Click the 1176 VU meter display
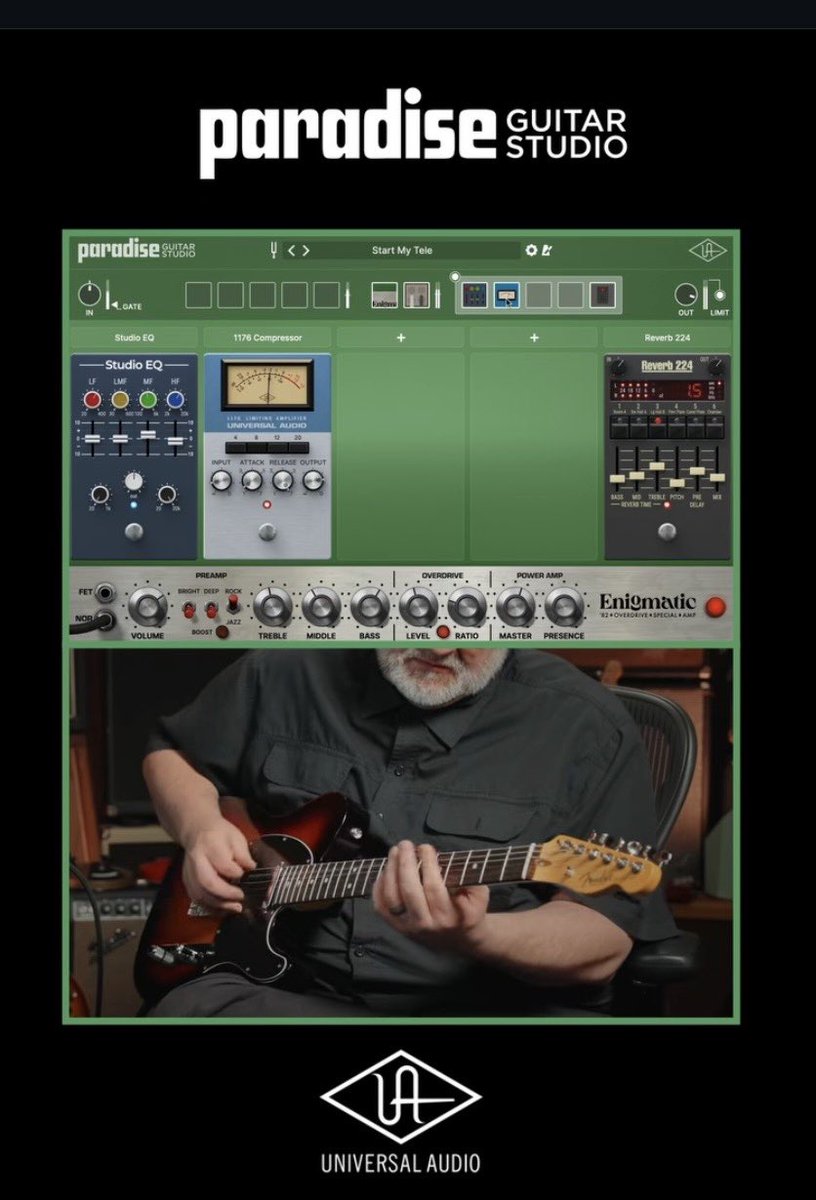The width and height of the screenshot is (816, 1200). pyautogui.click(x=267, y=387)
